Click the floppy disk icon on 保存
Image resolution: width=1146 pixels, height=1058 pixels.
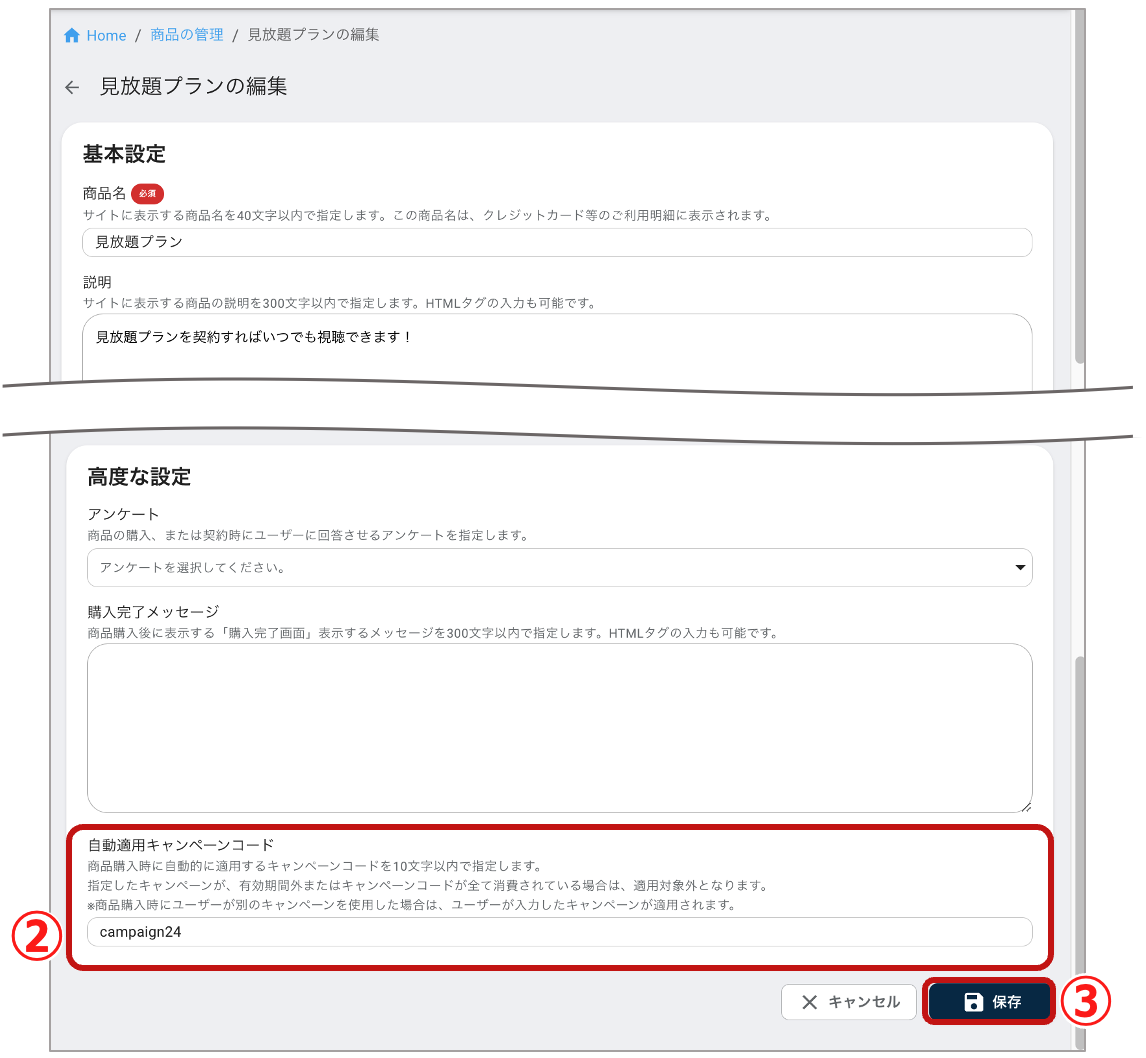(974, 1002)
